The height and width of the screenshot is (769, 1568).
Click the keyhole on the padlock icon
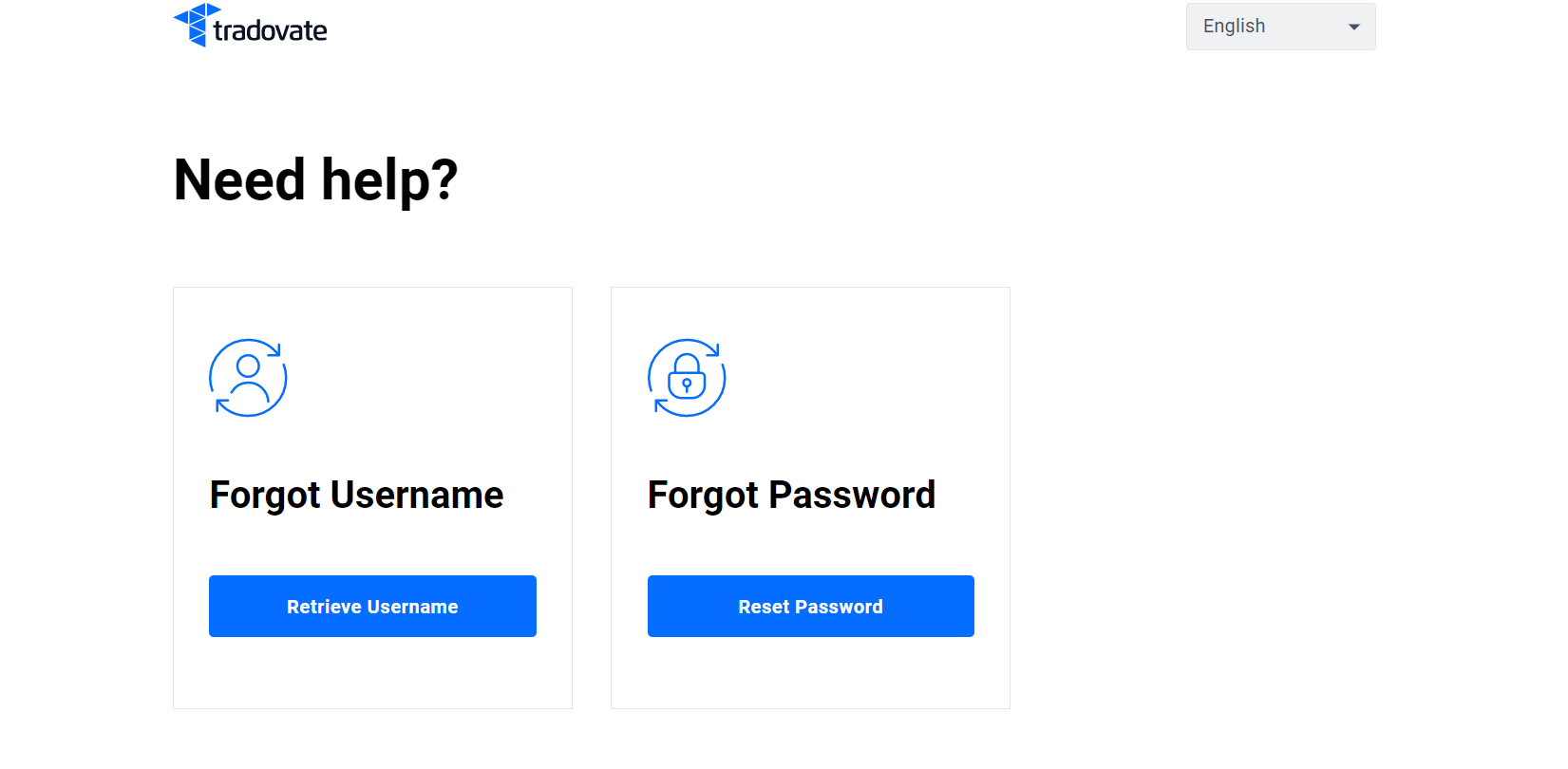click(x=687, y=384)
